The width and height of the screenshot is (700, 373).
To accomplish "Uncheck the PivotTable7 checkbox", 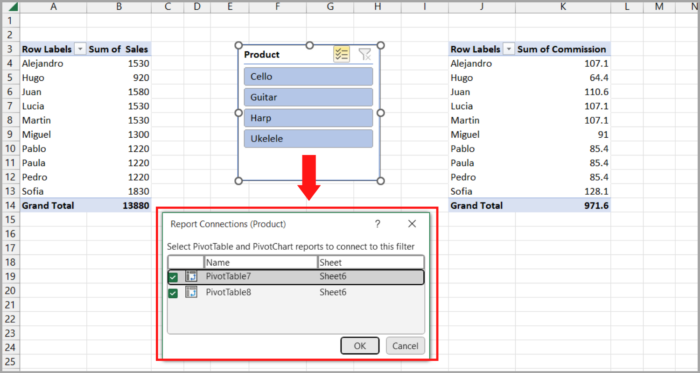I will (x=173, y=277).
